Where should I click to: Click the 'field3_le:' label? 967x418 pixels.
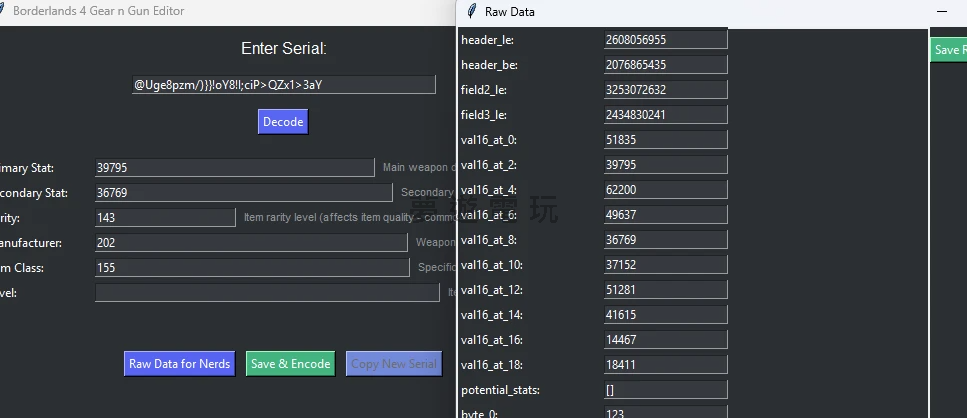pyautogui.click(x=484, y=115)
